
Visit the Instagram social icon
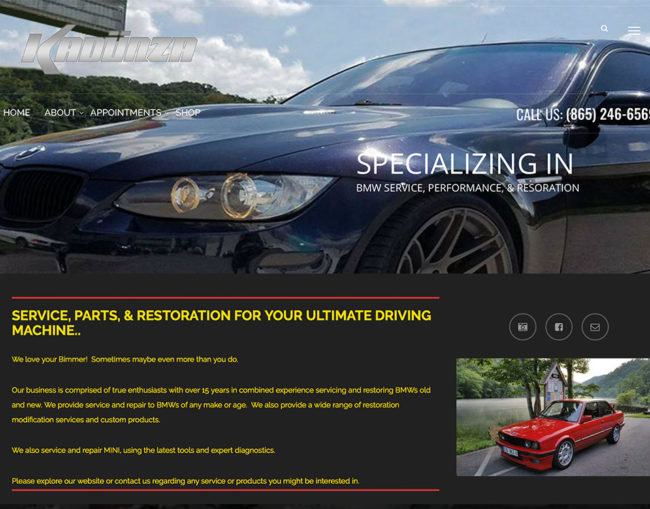pos(522,327)
